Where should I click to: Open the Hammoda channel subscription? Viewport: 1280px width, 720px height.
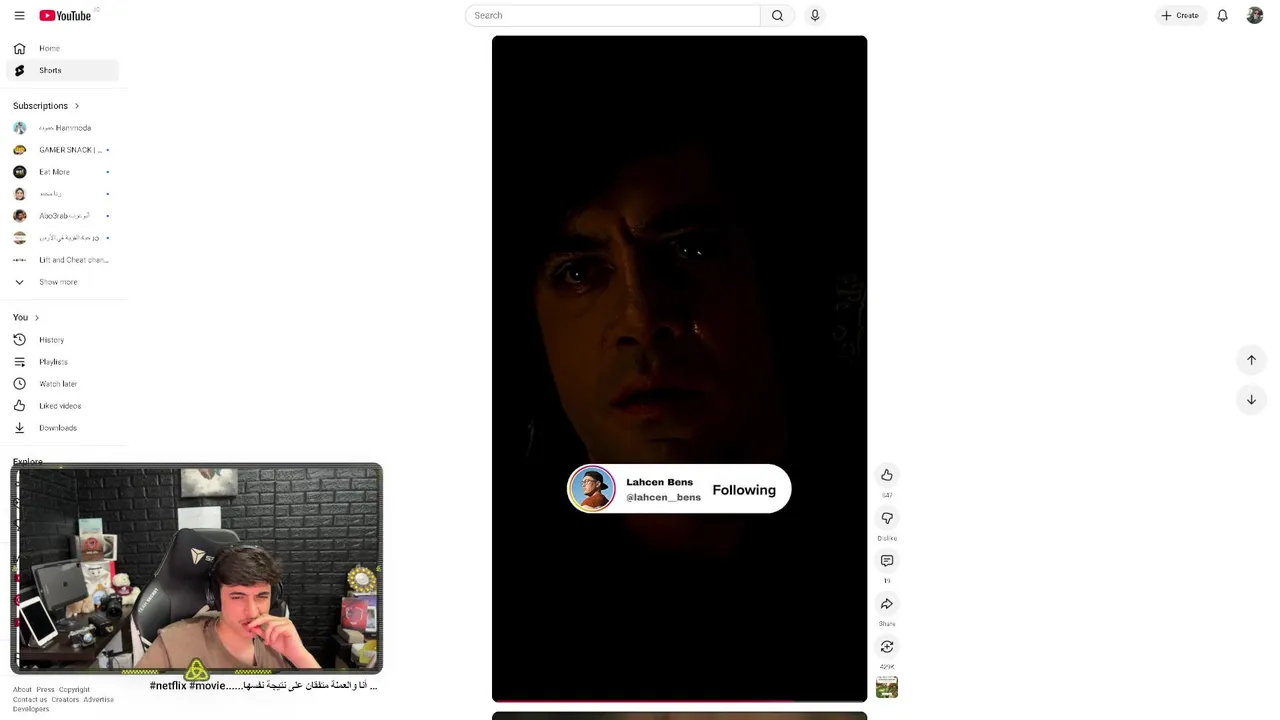(x=62, y=128)
